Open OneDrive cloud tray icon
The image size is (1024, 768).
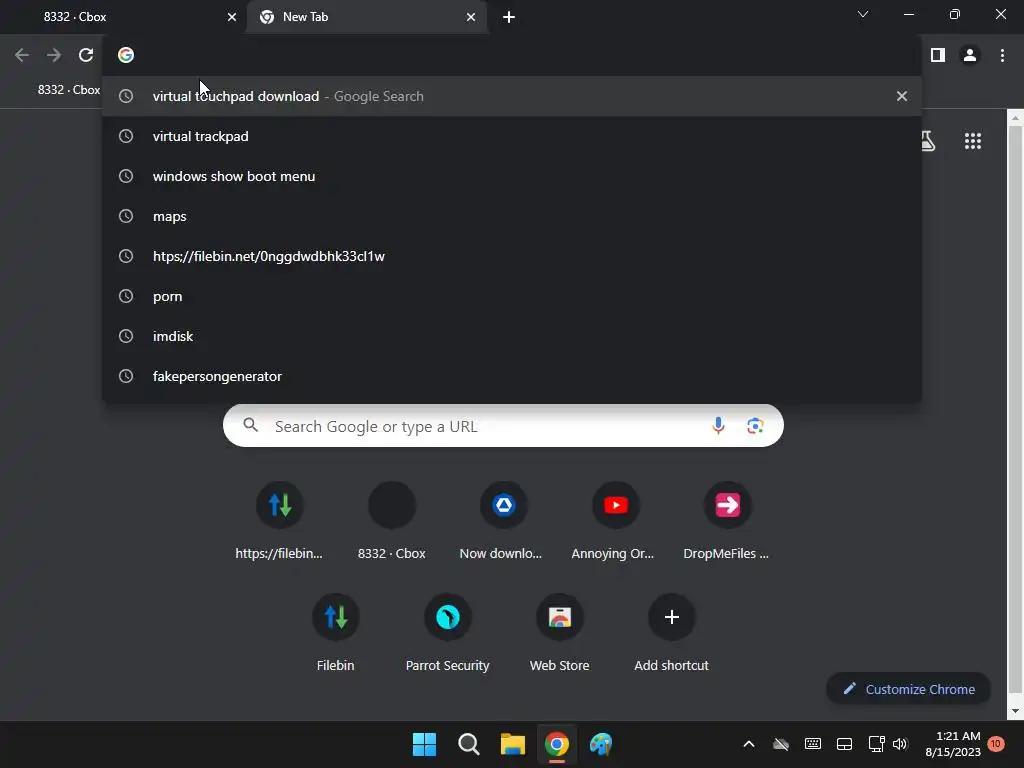tap(781, 744)
